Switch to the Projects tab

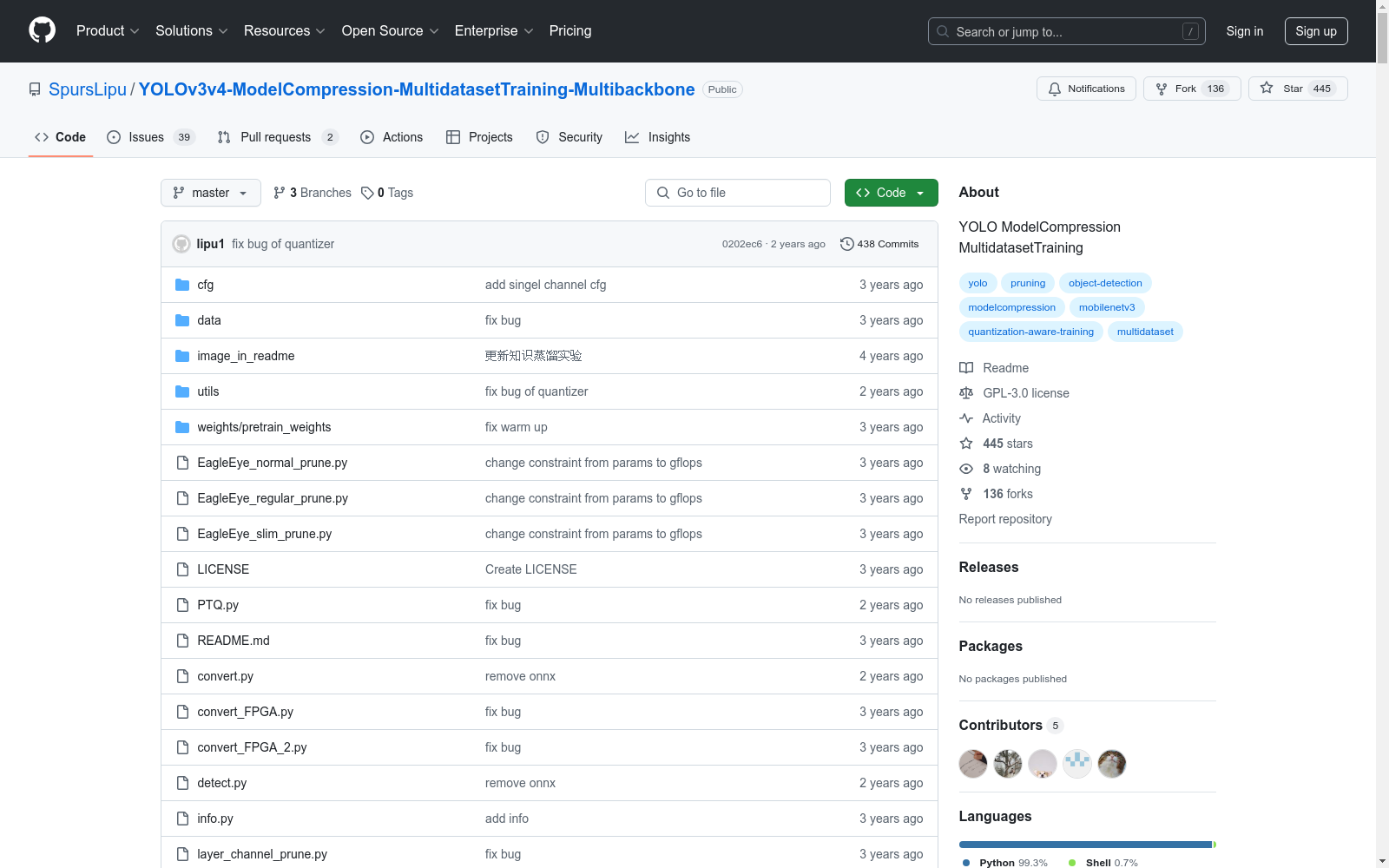pyautogui.click(x=479, y=137)
